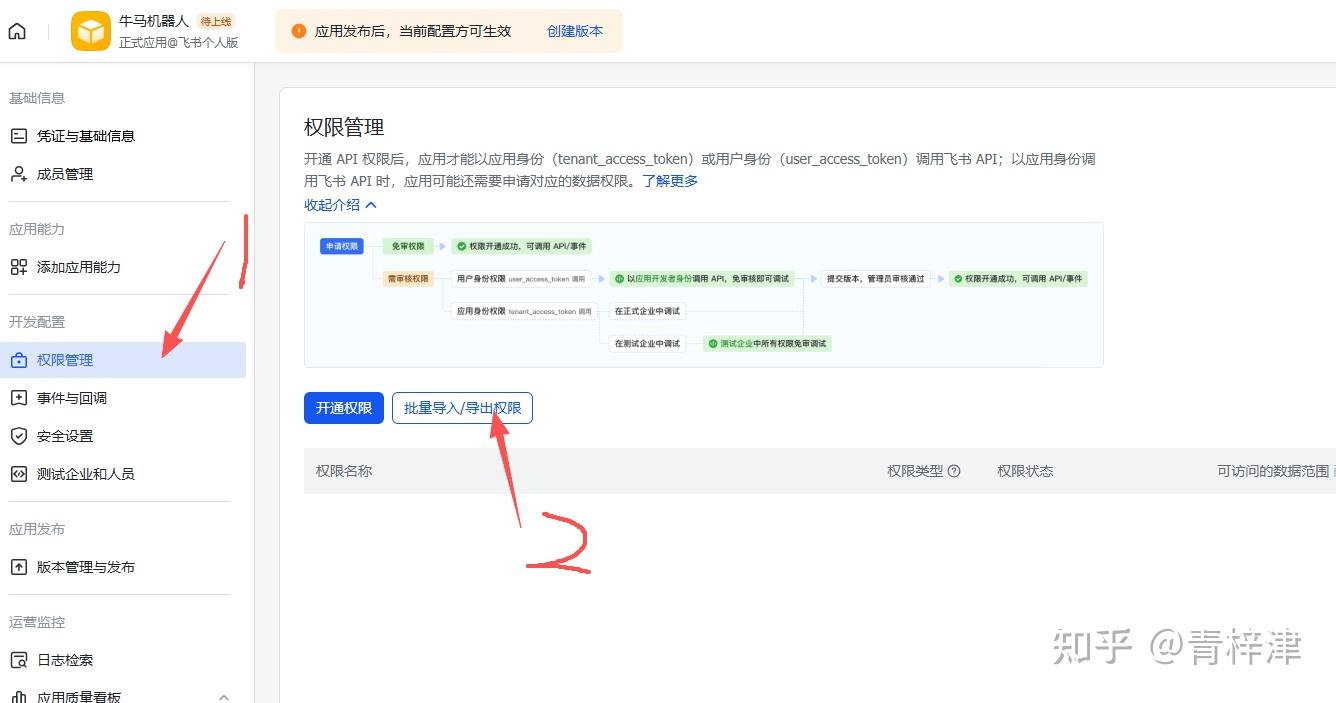This screenshot has height=703, width=1336.
Task: Click the 添加应用能力 grid icon
Action: click(18, 267)
